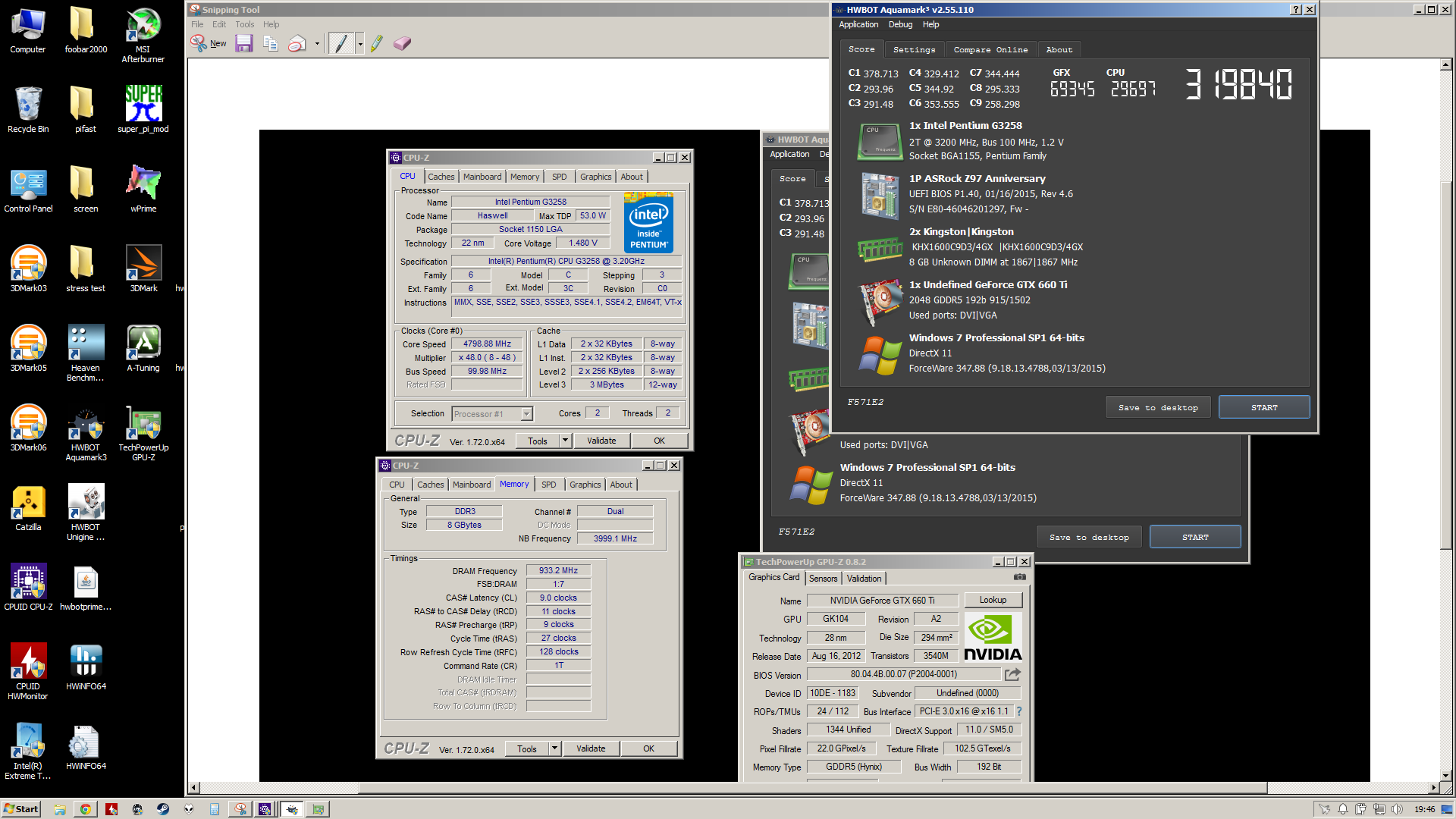The height and width of the screenshot is (819, 1456).
Task: Save the snip with the floppy disk icon
Action: click(243, 43)
